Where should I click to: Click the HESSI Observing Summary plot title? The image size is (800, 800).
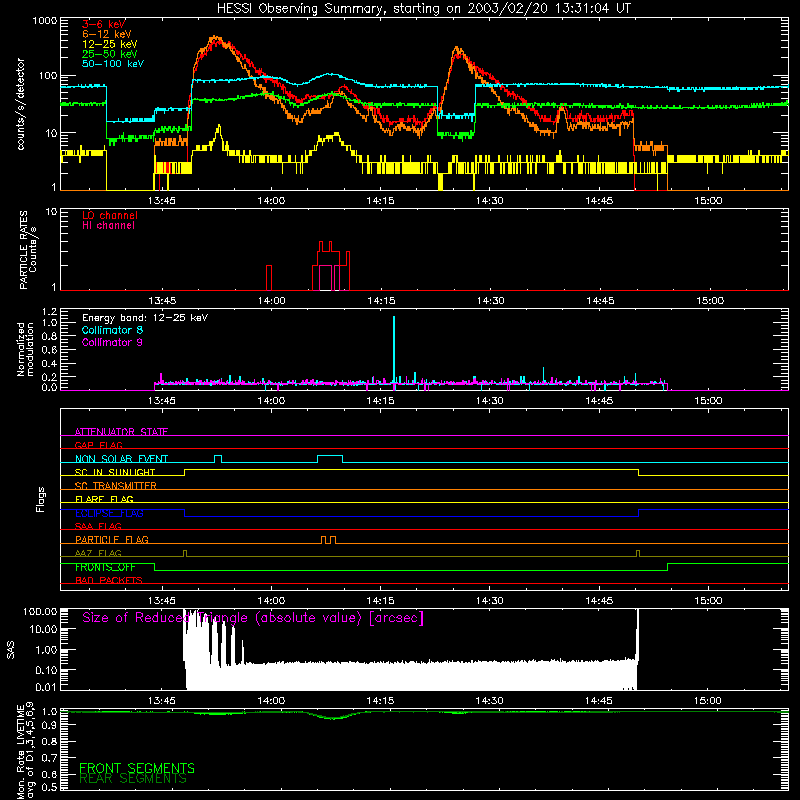(x=424, y=9)
